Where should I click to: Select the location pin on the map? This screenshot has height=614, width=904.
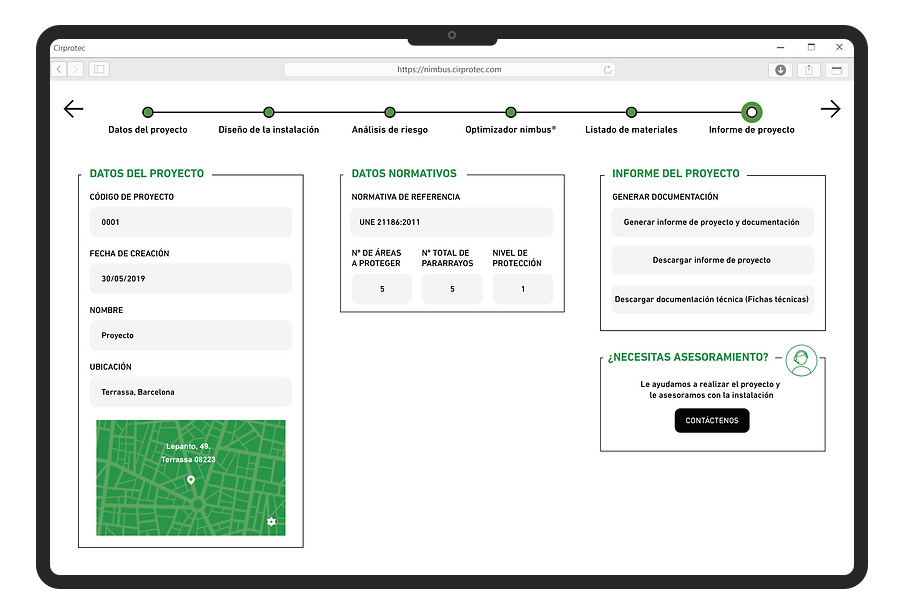tap(190, 481)
